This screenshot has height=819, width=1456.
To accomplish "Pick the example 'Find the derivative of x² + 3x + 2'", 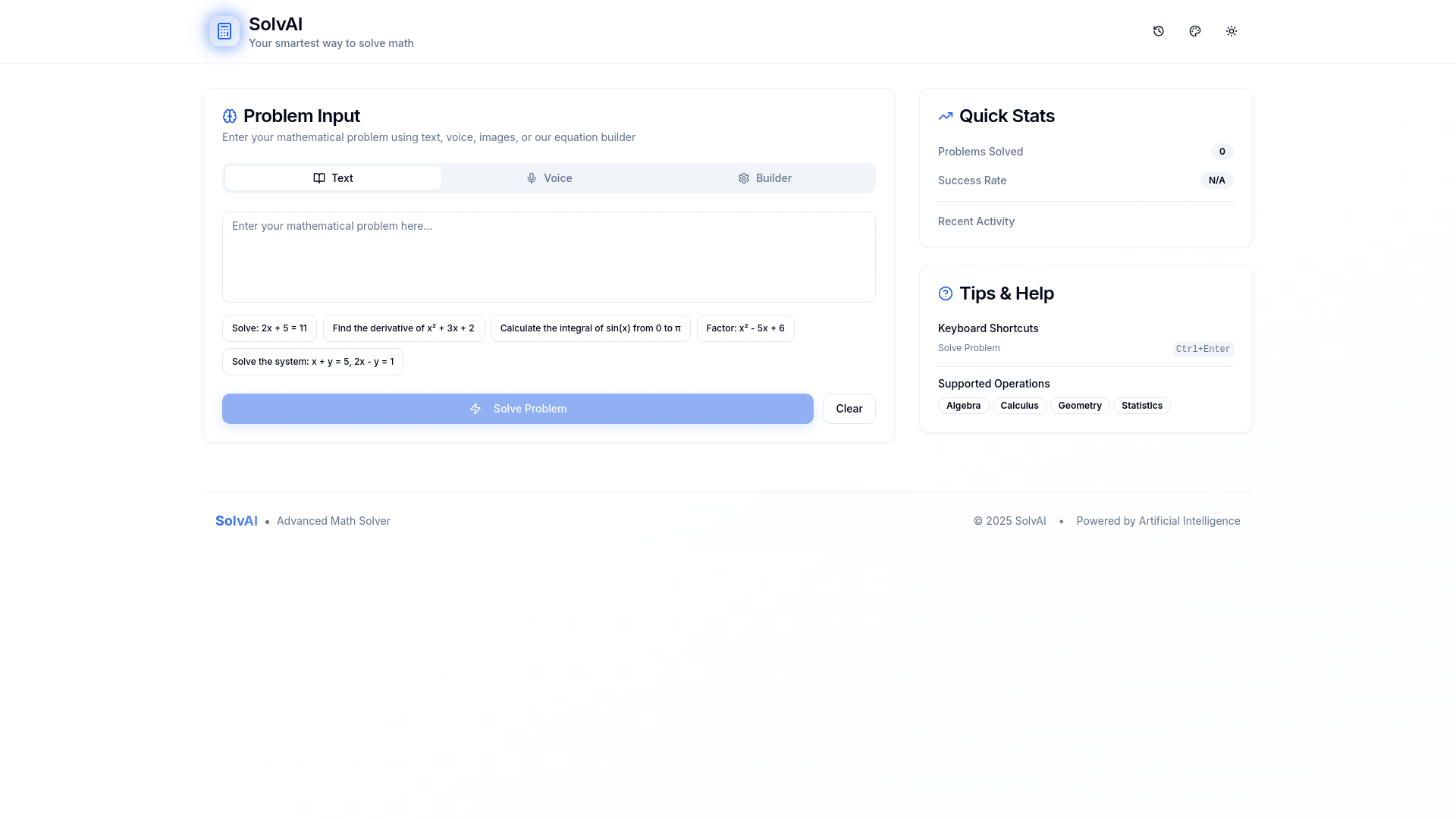I will [403, 328].
